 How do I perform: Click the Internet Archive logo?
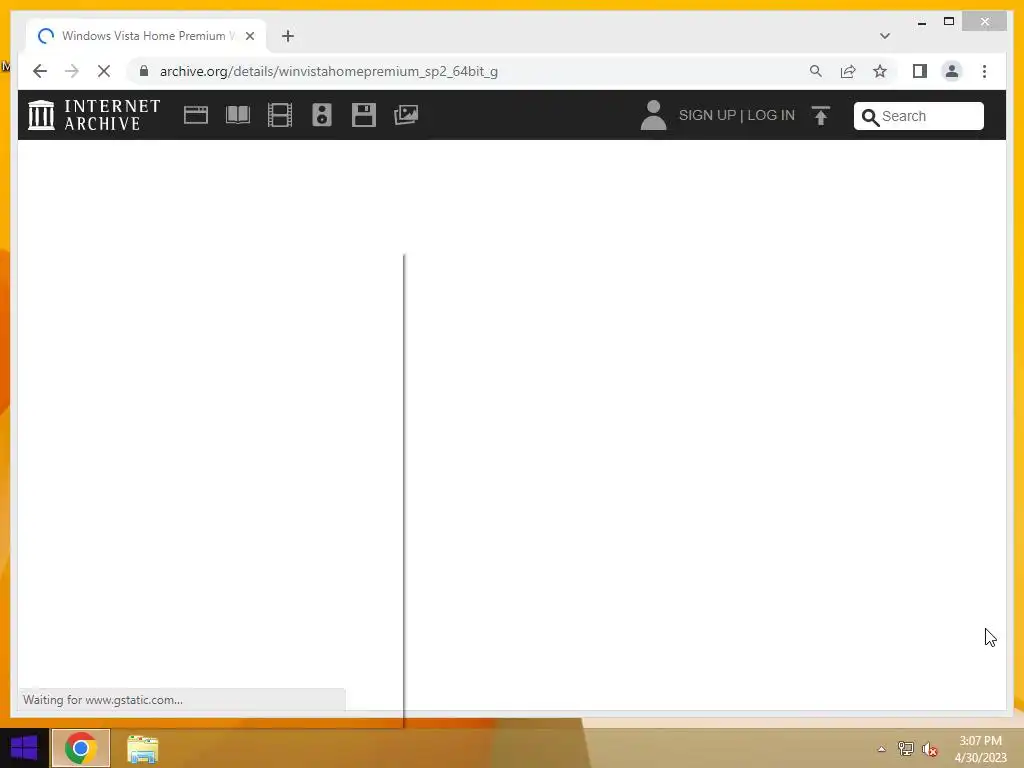(94, 115)
